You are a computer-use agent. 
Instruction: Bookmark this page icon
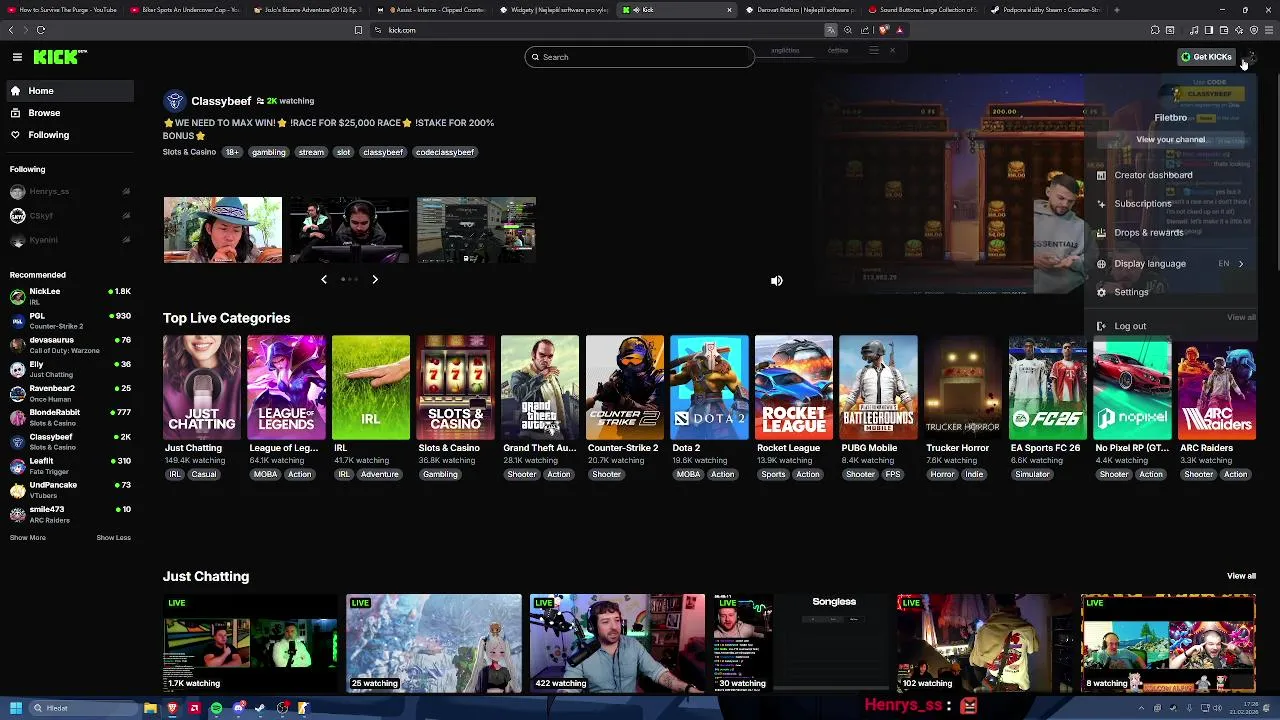click(x=358, y=30)
